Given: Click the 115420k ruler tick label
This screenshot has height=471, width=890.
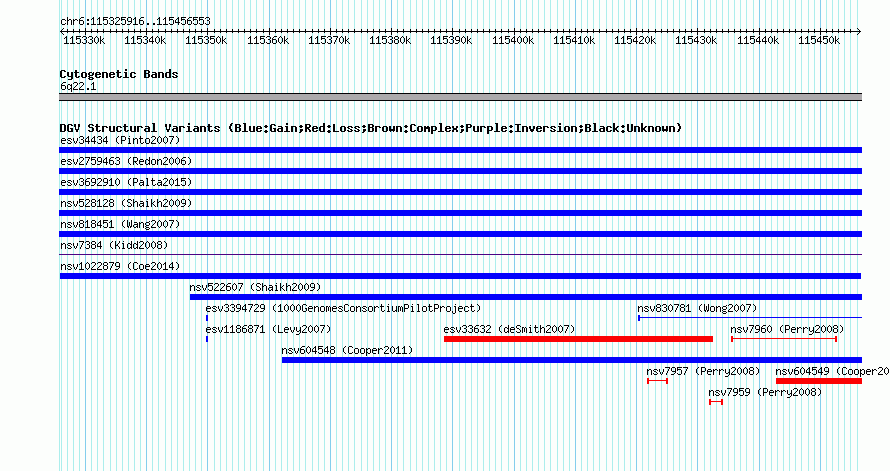Looking at the screenshot, I should coord(635,40).
